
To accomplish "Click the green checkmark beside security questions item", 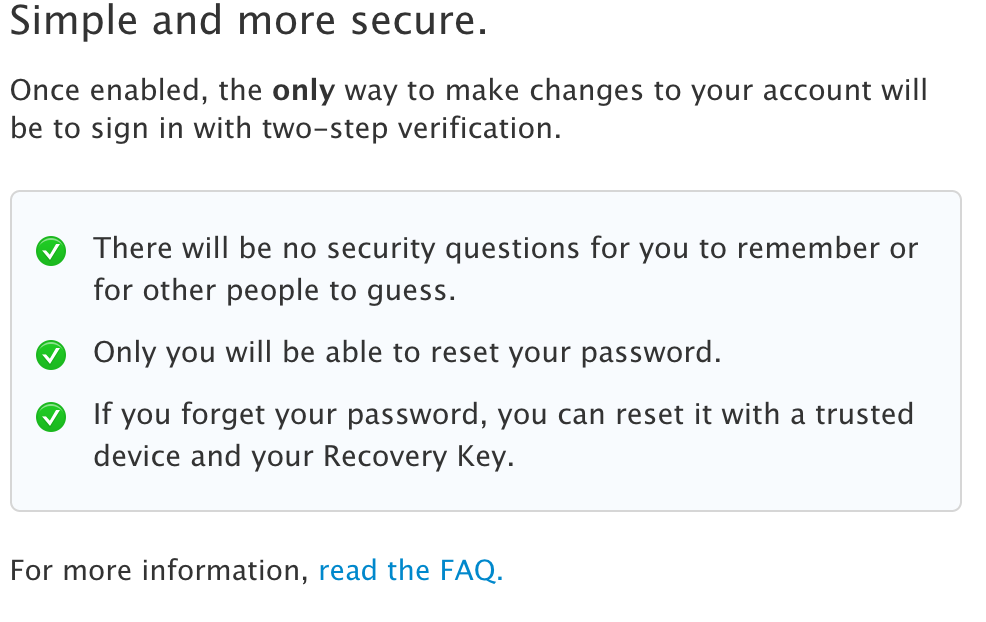I will point(50,252).
